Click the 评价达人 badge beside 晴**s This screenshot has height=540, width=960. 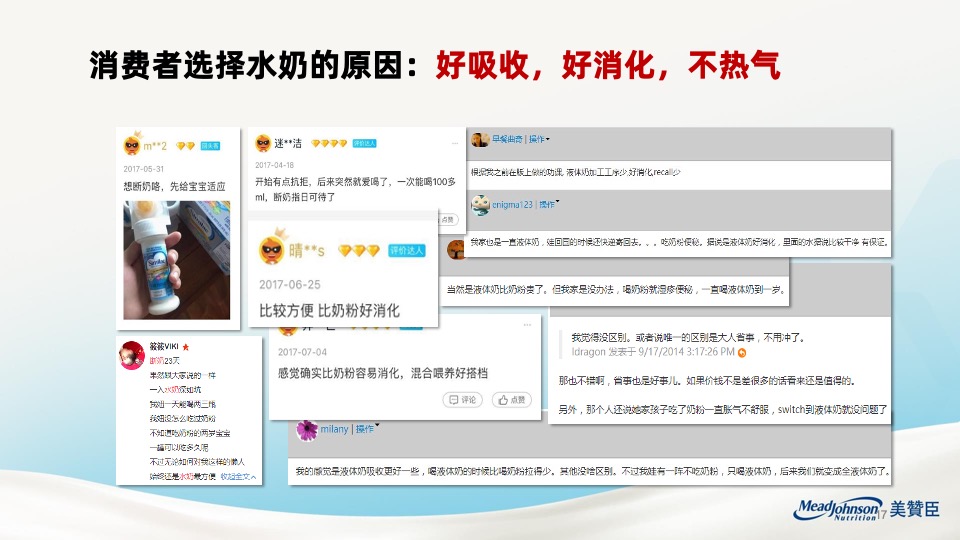(407, 250)
